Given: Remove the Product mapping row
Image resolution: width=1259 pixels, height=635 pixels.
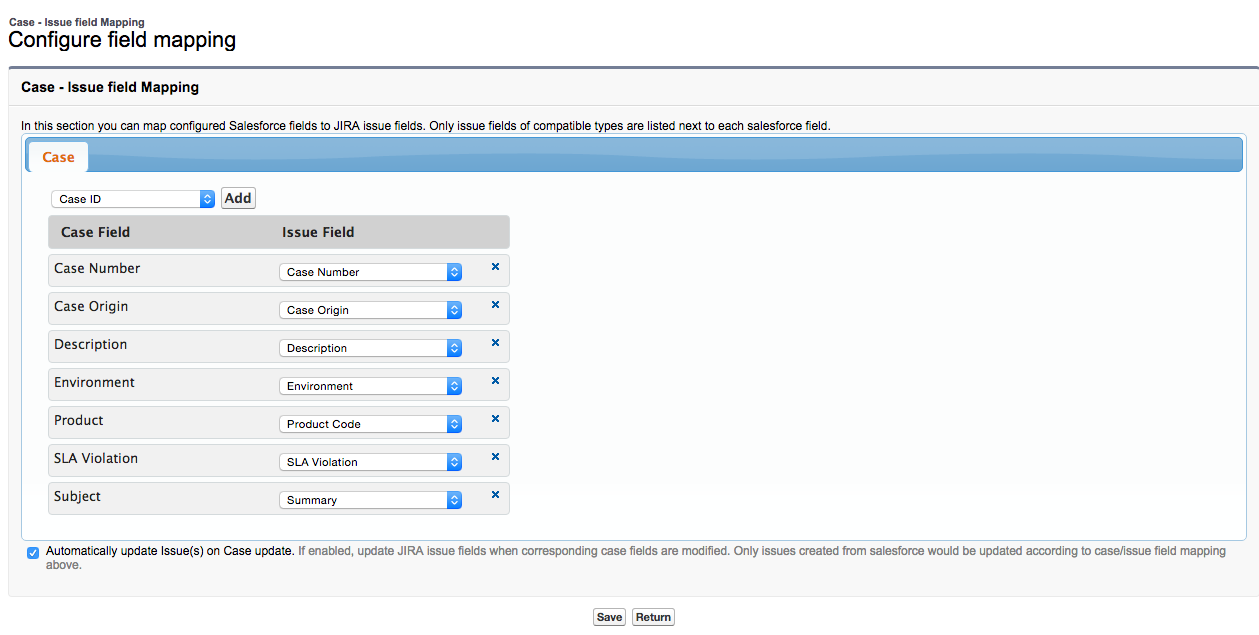Looking at the screenshot, I should pyautogui.click(x=495, y=419).
